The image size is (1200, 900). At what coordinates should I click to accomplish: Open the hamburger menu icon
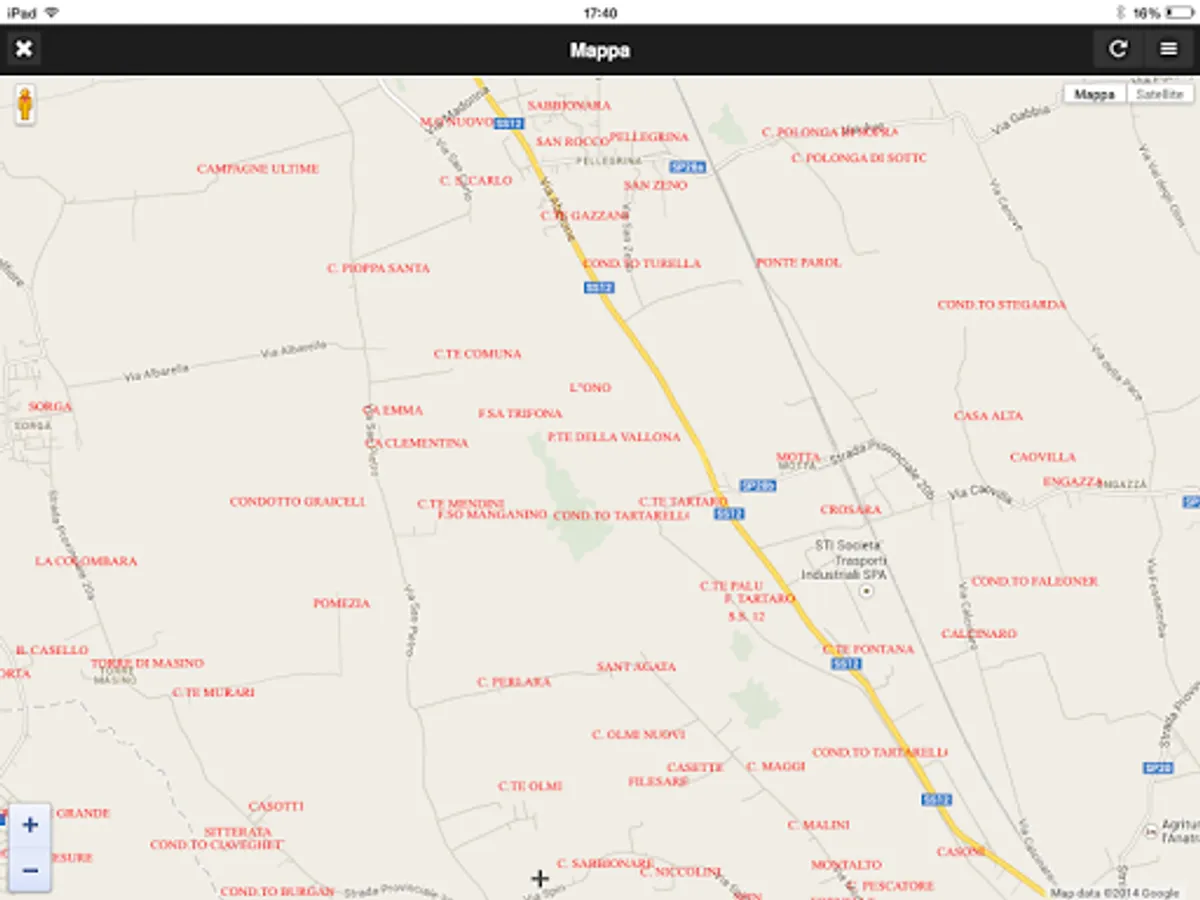[x=1168, y=49]
